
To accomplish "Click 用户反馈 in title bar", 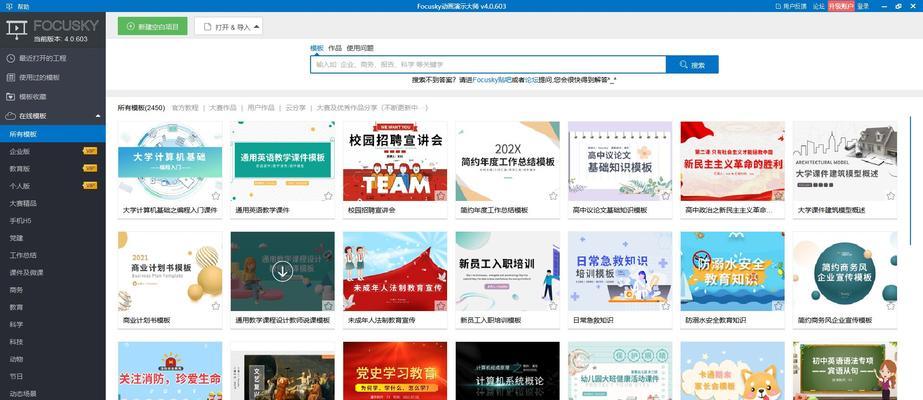I will click(791, 6).
